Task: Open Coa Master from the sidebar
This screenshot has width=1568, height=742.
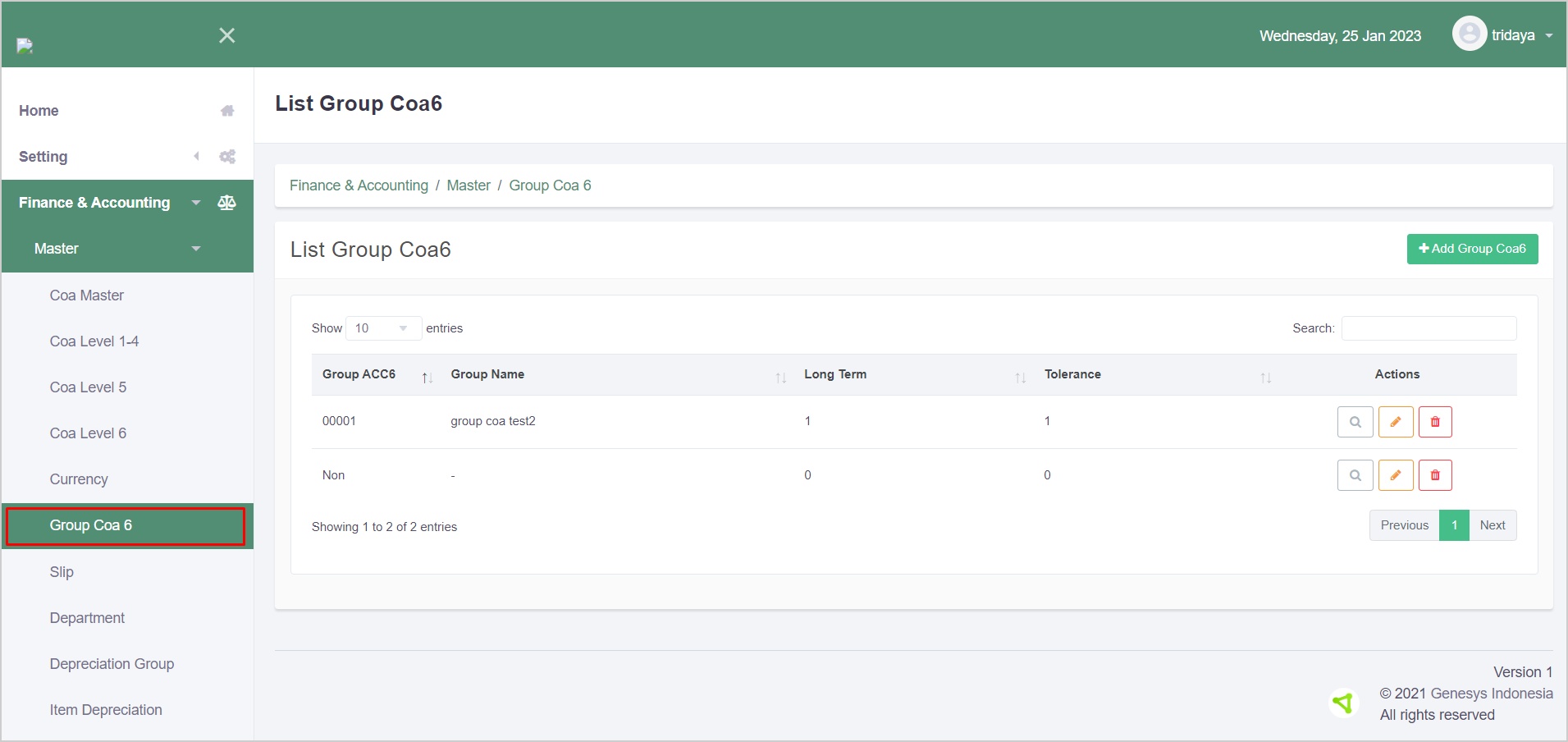Action: click(x=86, y=295)
